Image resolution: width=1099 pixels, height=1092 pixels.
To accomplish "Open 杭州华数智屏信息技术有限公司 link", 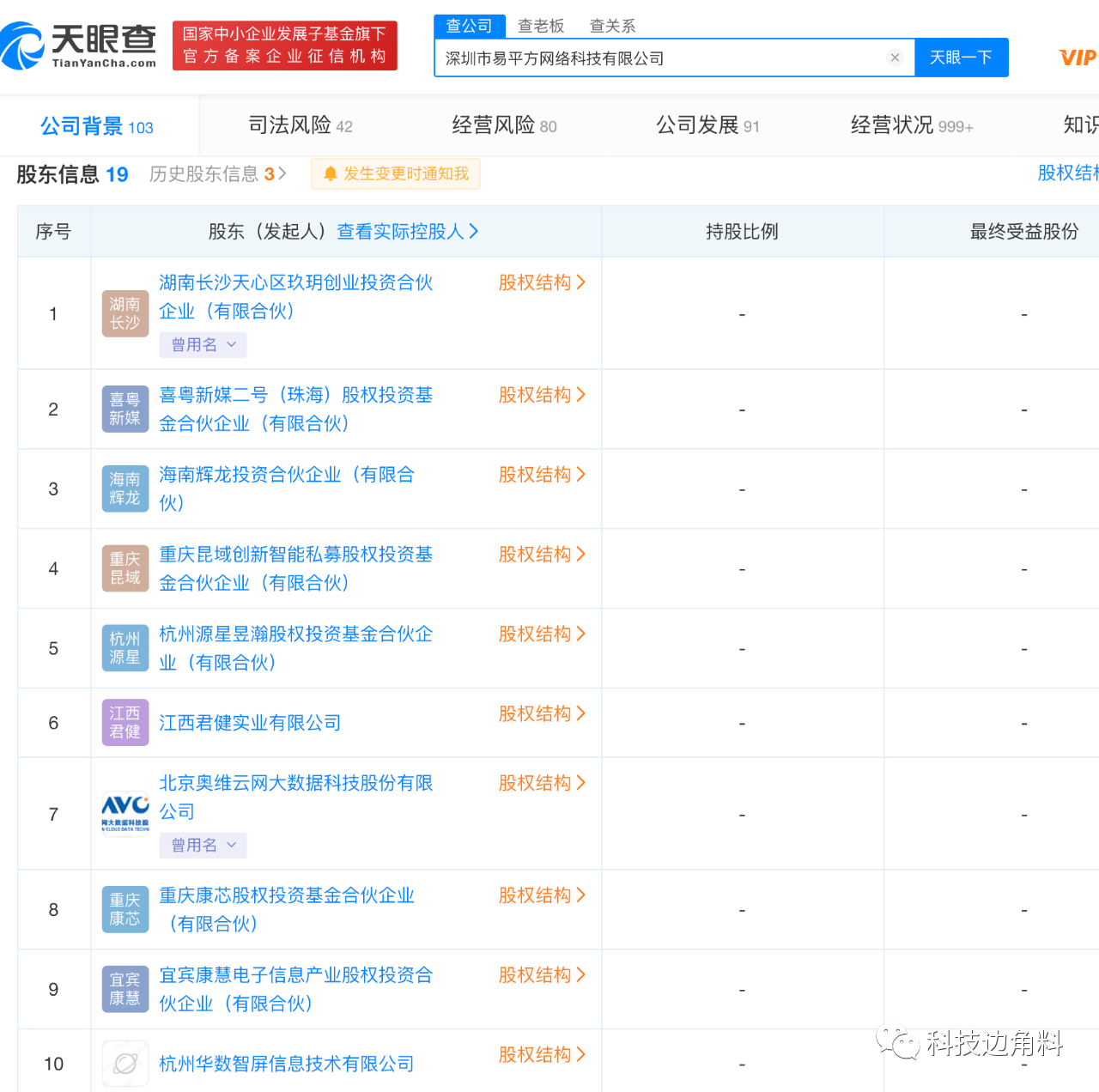I will pos(287,1064).
